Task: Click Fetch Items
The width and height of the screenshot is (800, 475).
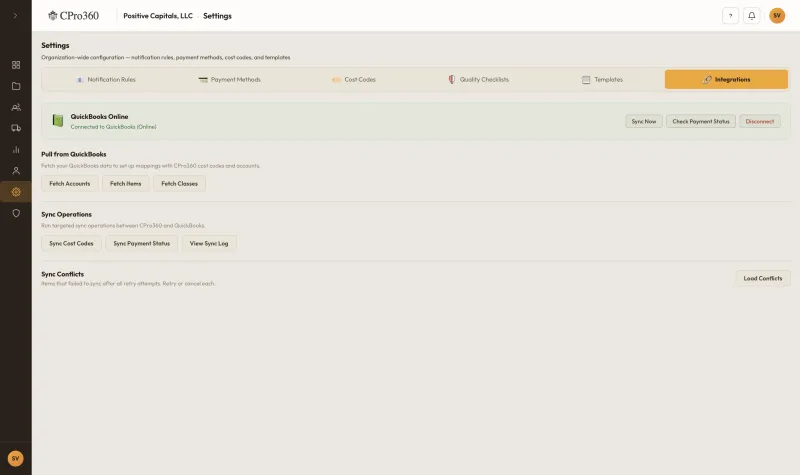Action: pyautogui.click(x=126, y=184)
